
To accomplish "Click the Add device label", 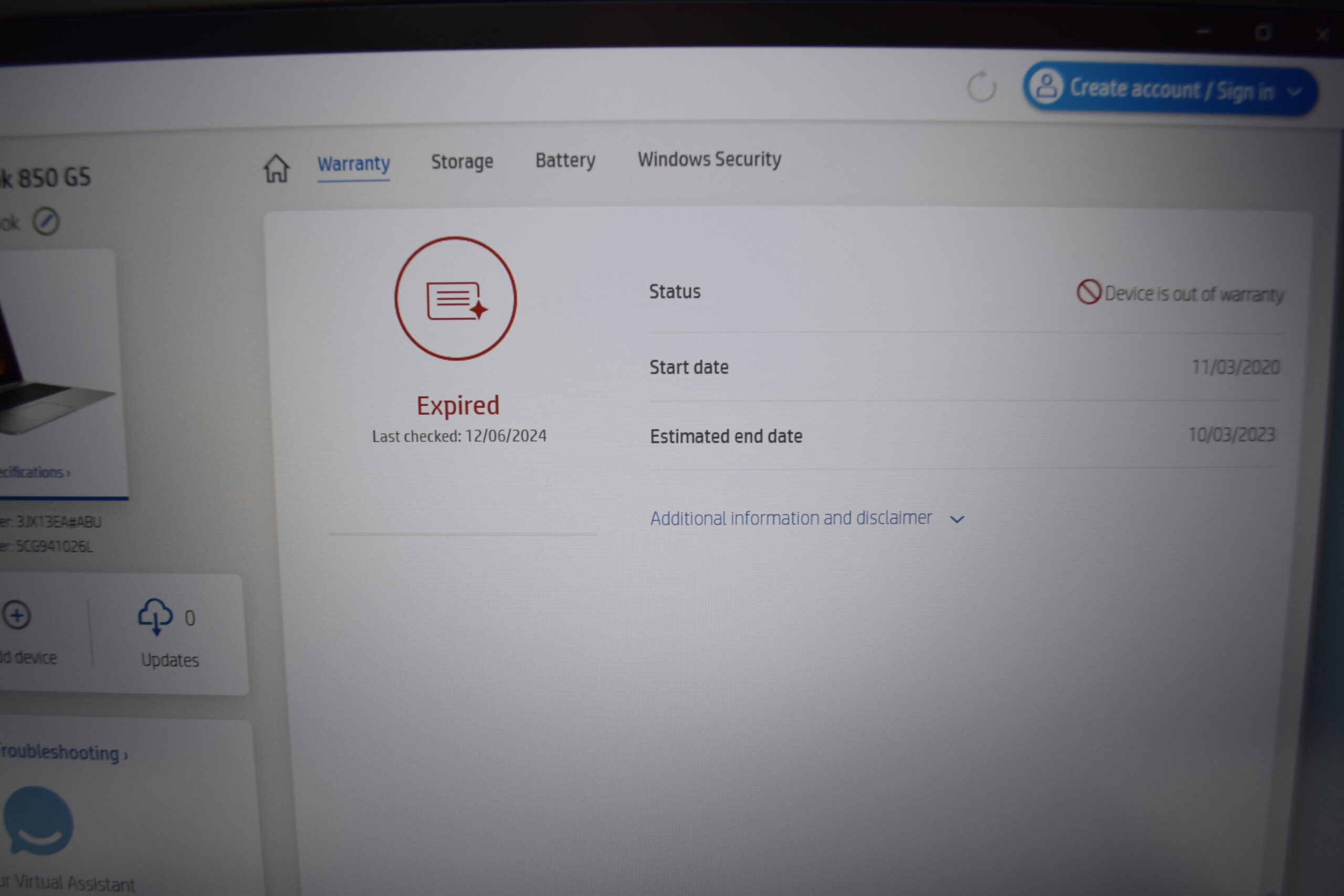I will pos(28,657).
